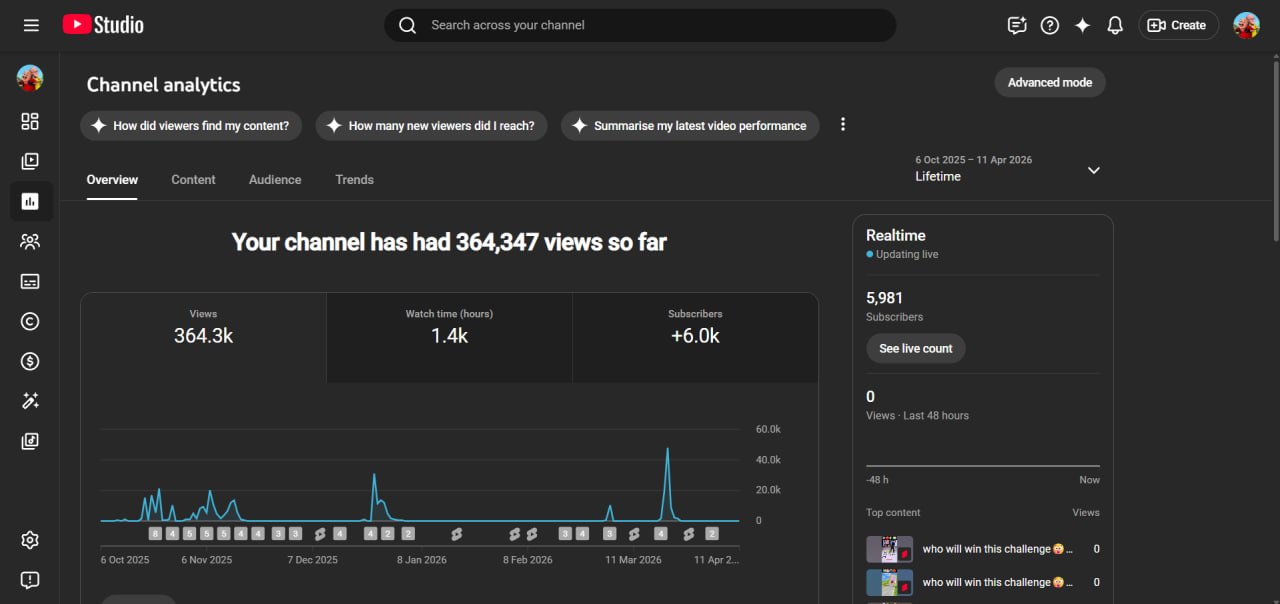Viewport: 1280px width, 604px height.
Task: Click the "6 Oct 2025 – 11 Apr 2026" range text
Action: coord(974,160)
